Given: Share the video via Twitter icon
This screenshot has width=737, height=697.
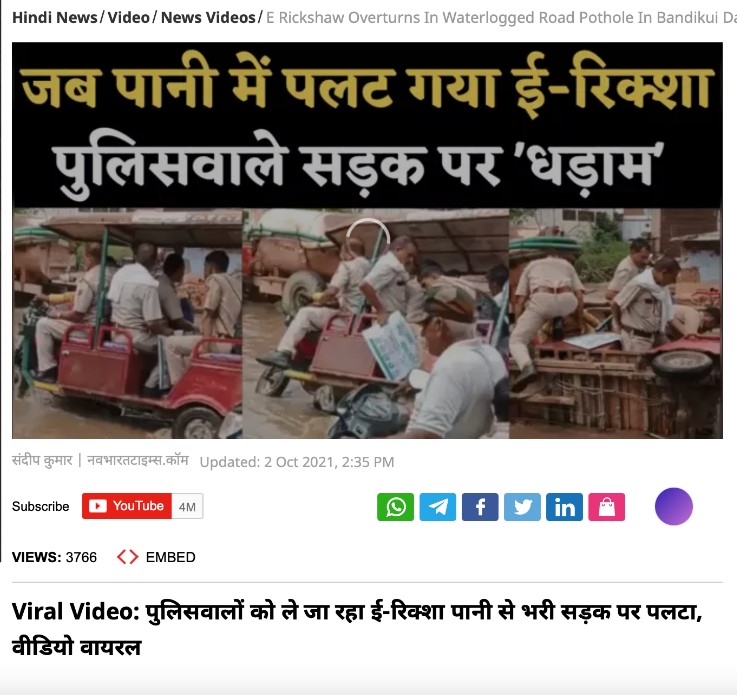Looking at the screenshot, I should click(x=522, y=507).
